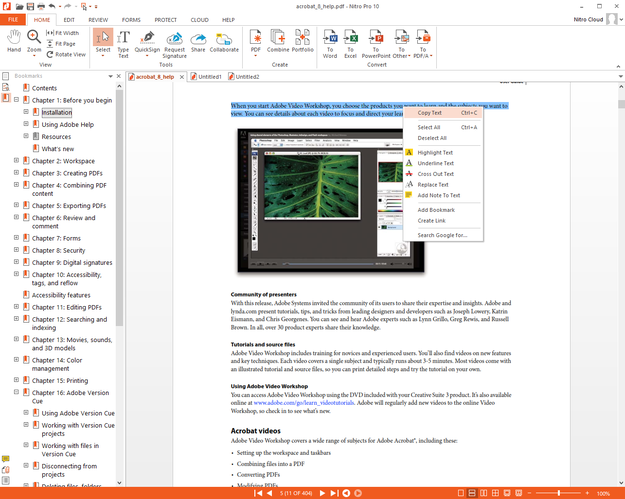Go to the next page
The image size is (625, 499).
tap(322, 493)
